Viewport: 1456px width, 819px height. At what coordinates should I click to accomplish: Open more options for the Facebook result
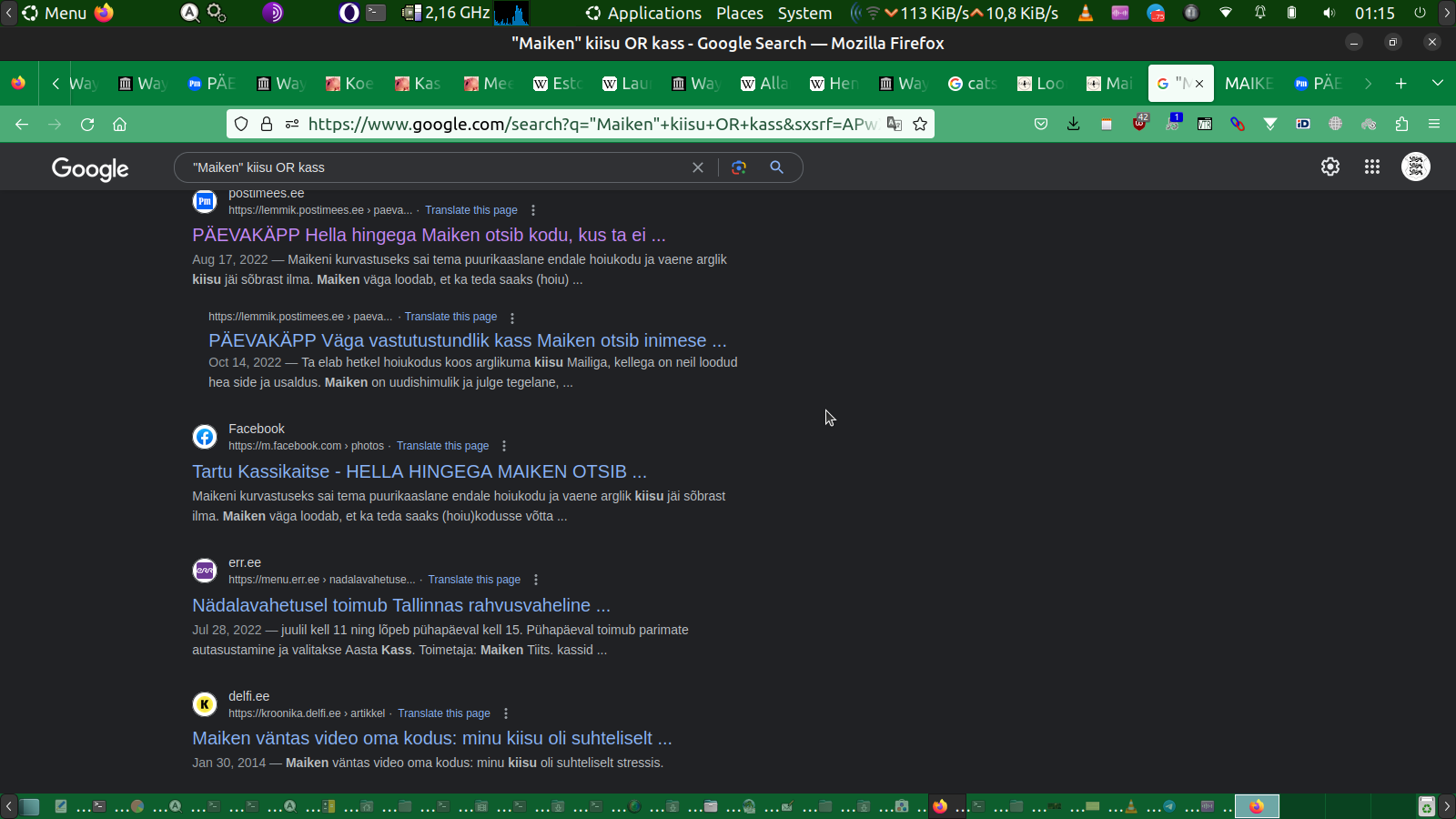pos(504,446)
